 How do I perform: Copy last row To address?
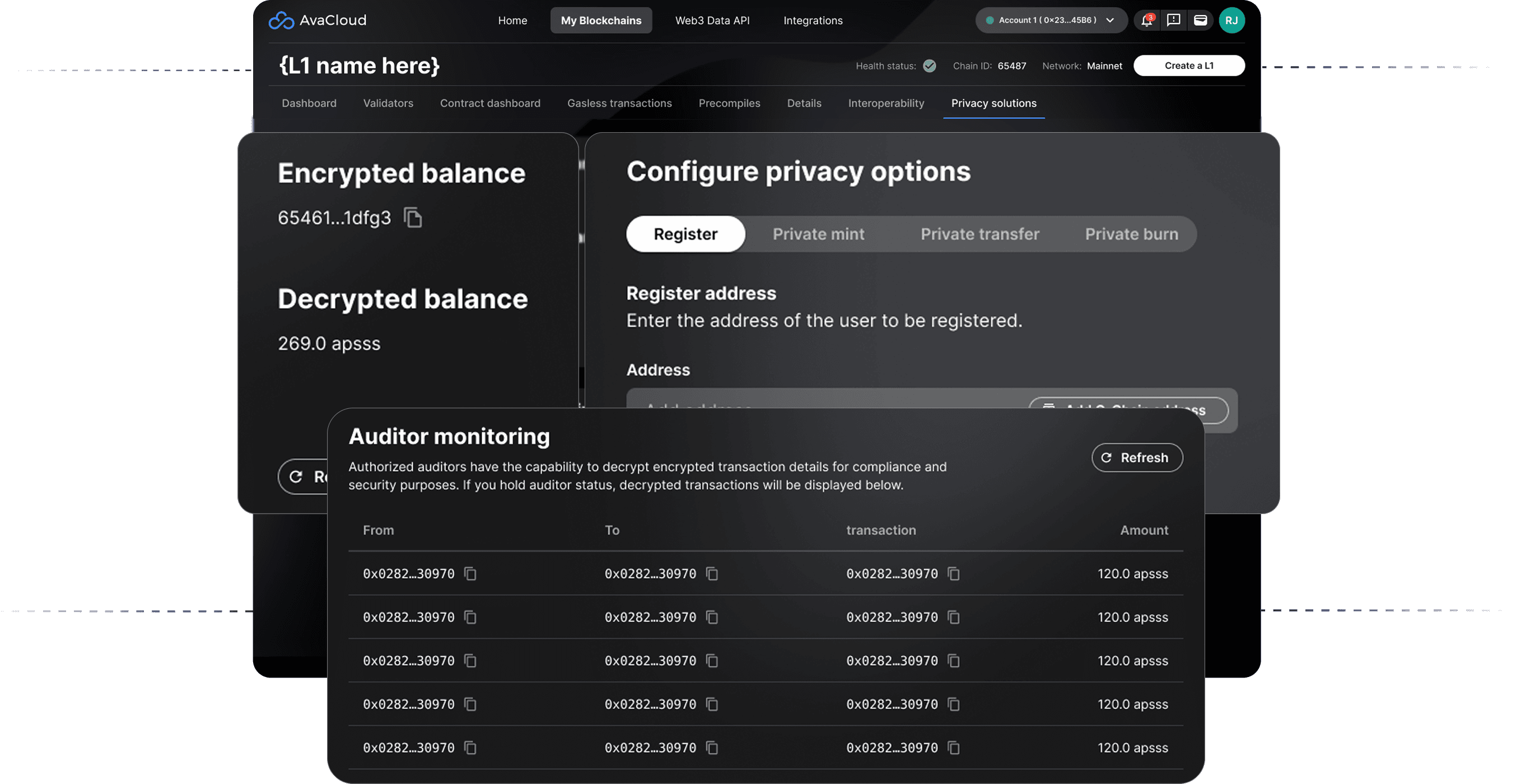pyautogui.click(x=712, y=748)
